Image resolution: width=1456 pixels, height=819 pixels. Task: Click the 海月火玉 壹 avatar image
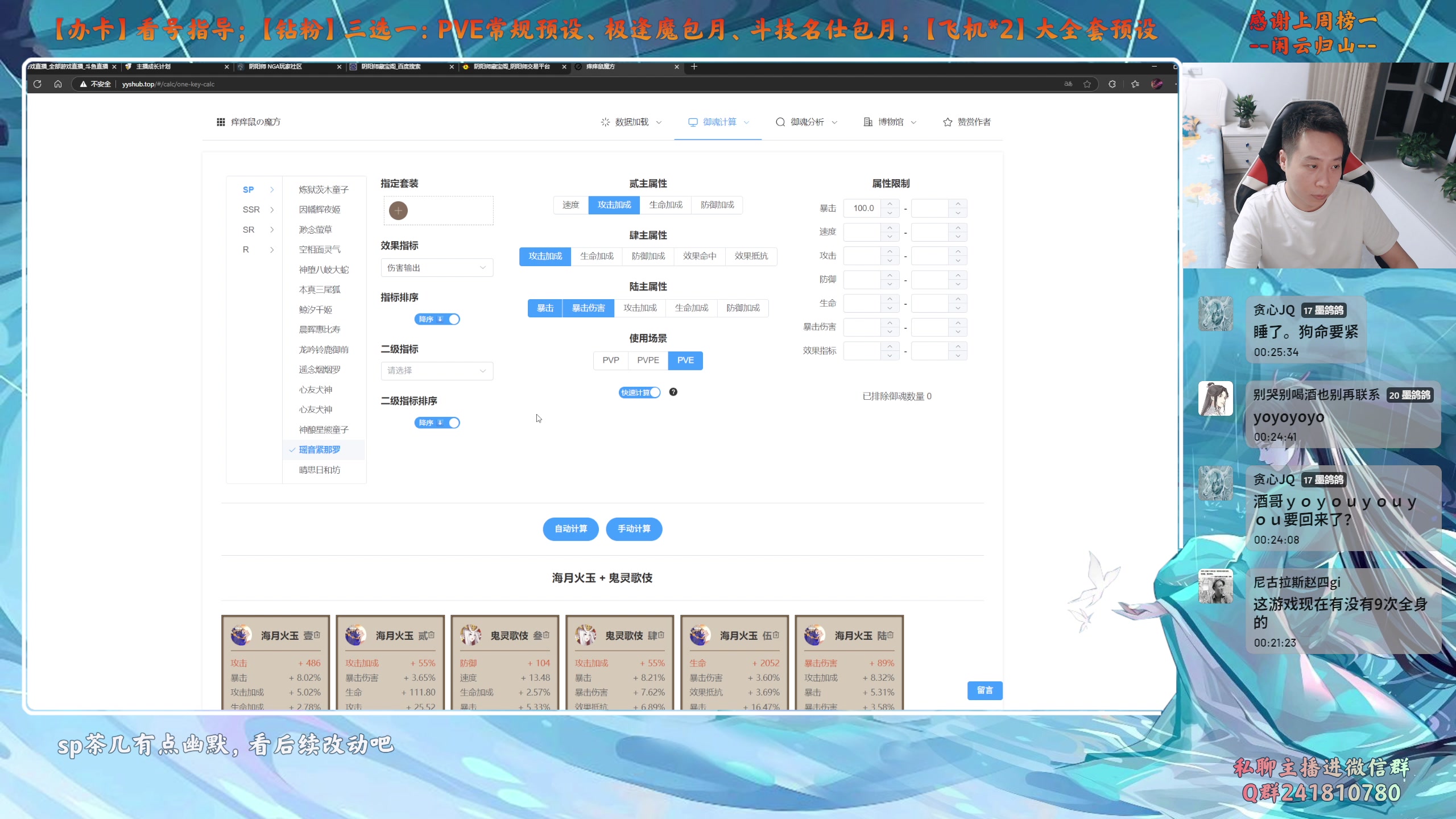[241, 635]
